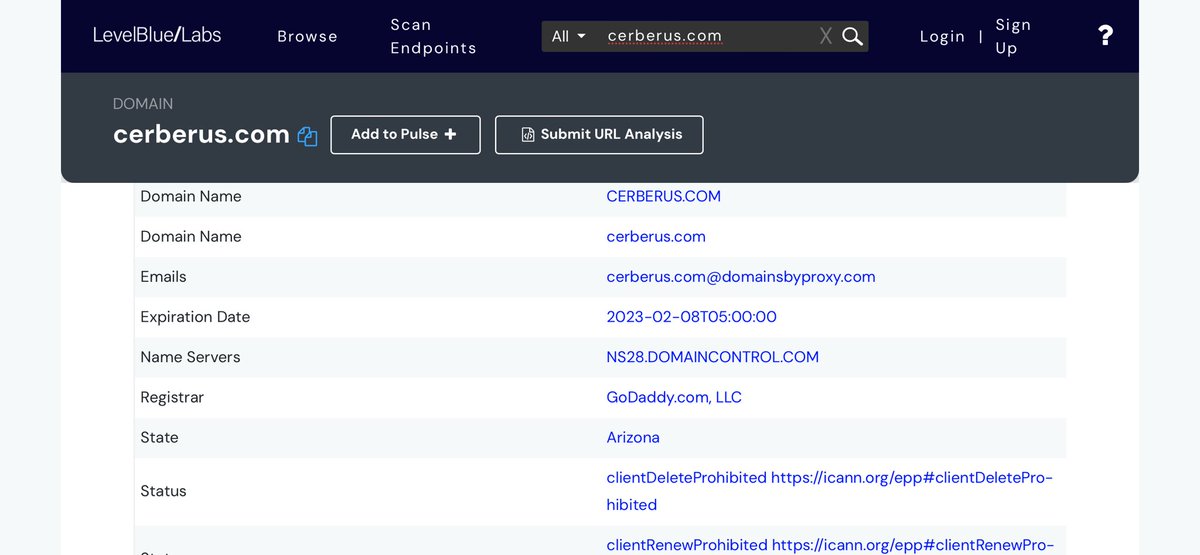Open the Browse menu item
The image size is (1200, 555).
[x=307, y=36]
